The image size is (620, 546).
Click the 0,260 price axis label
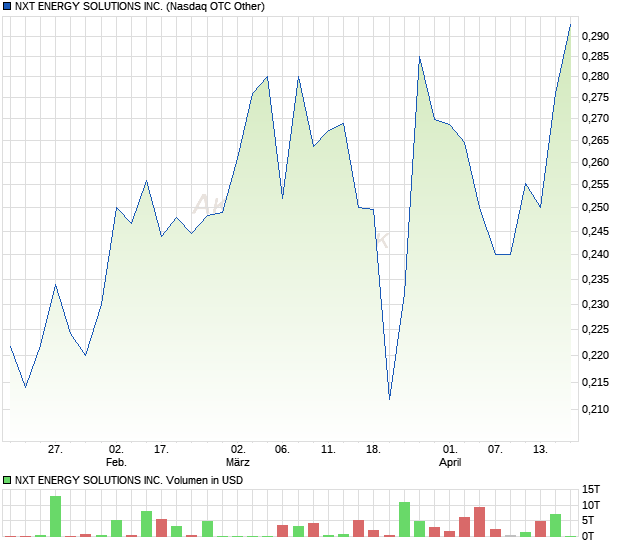(595, 162)
